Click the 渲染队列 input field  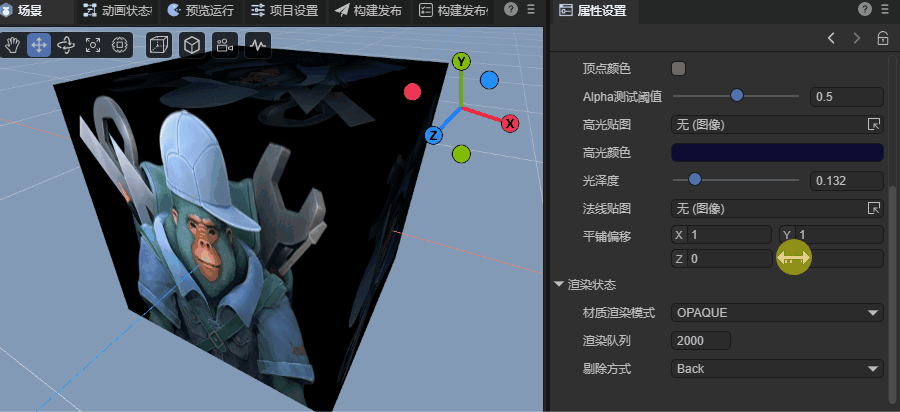tap(700, 341)
